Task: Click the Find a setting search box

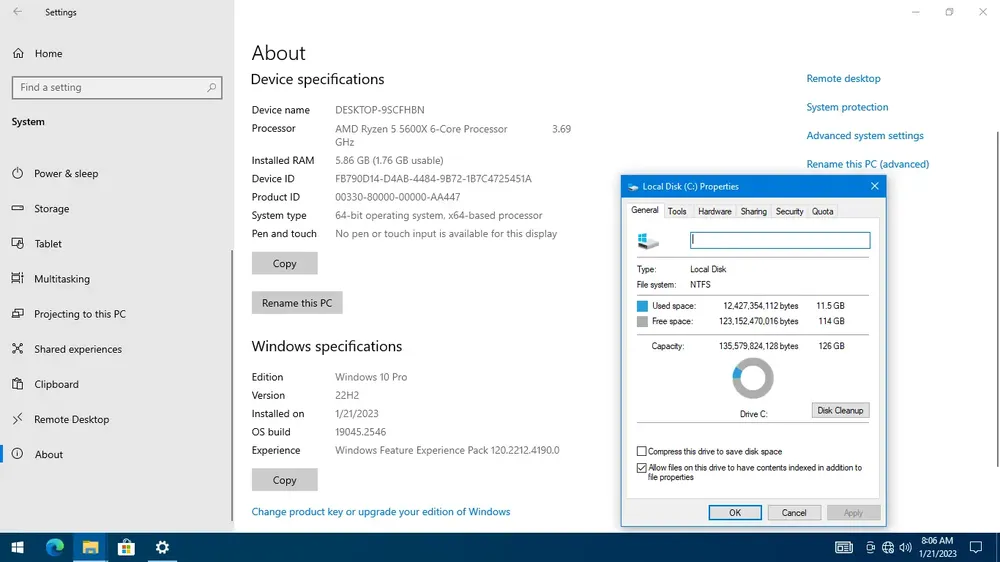Action: click(115, 88)
